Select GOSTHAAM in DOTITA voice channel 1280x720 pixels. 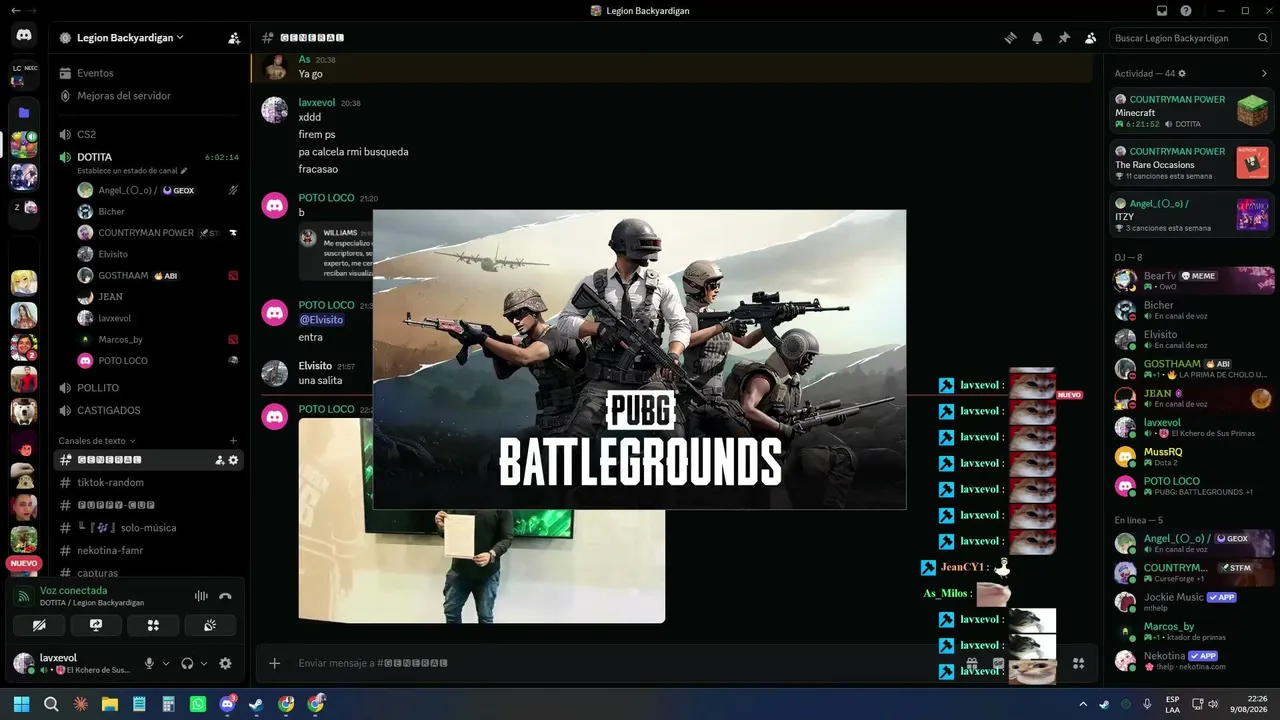pyautogui.click(x=157, y=275)
